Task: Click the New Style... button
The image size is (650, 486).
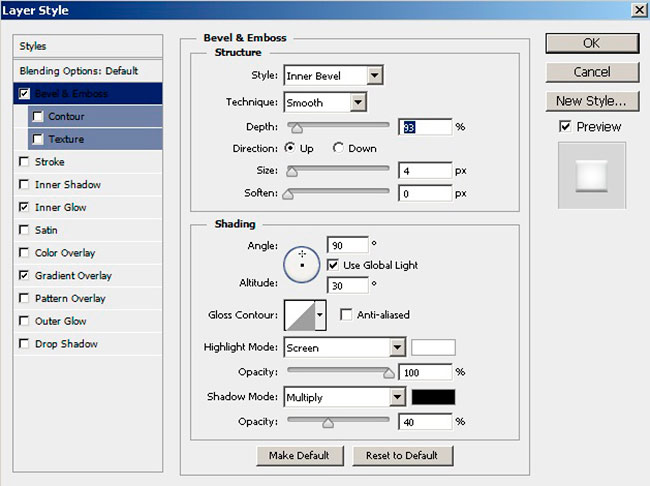Action: (x=592, y=101)
